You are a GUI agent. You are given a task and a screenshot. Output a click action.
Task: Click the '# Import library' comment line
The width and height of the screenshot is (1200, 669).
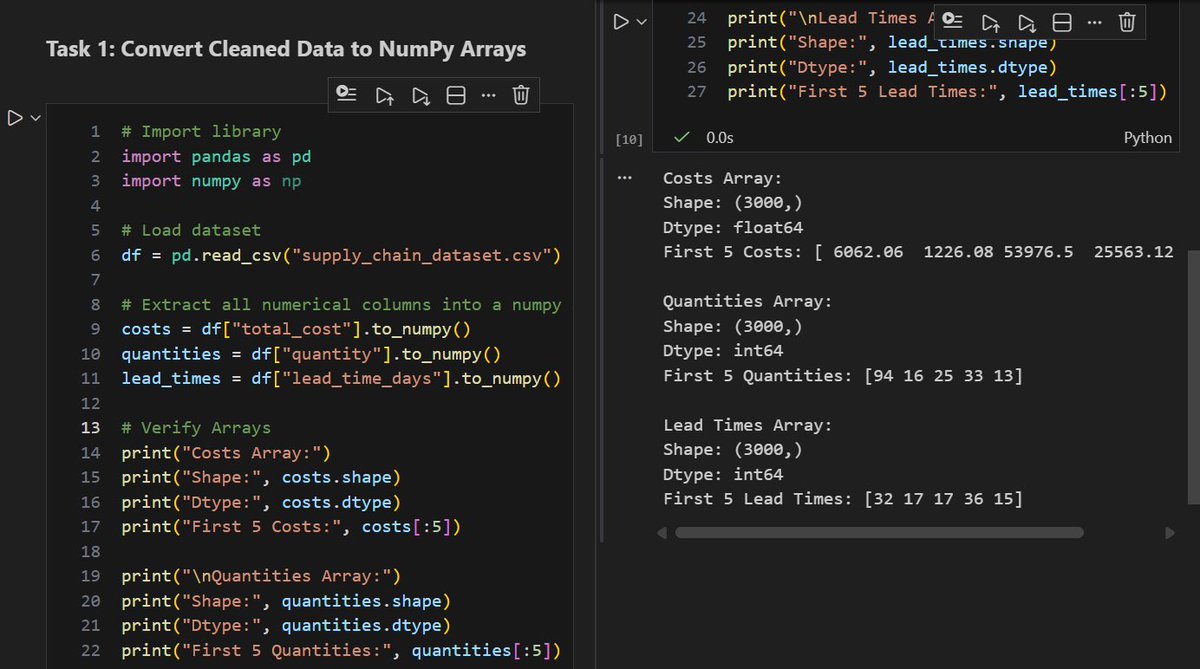[x=201, y=131]
